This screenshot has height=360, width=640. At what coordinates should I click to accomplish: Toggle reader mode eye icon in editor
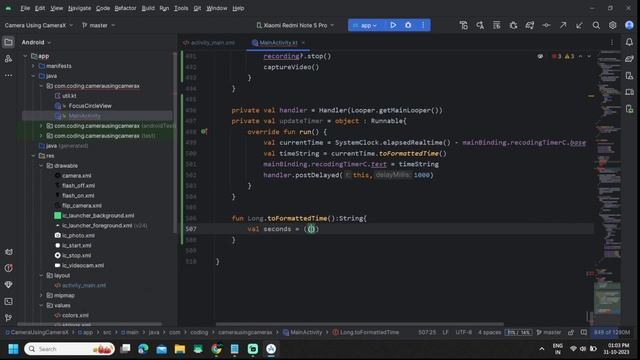[x=540, y=56]
